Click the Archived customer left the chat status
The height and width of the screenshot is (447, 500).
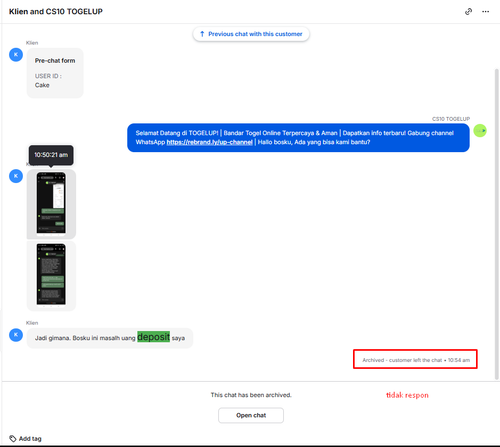(x=416, y=360)
